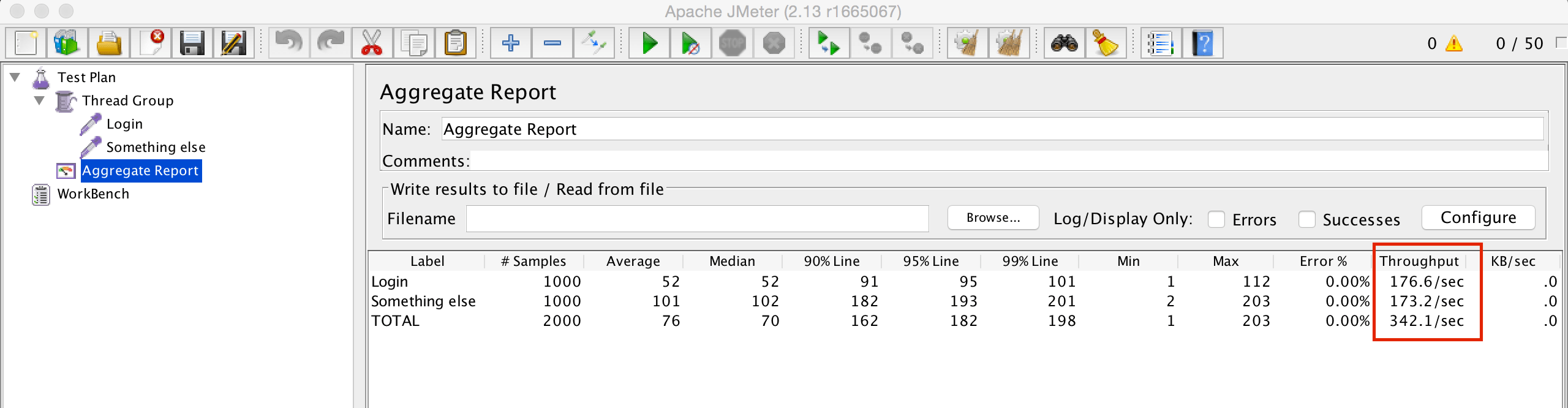Screen dimensions: 1568x408
Task: Clear results with the single broom icon
Action: tap(968, 43)
